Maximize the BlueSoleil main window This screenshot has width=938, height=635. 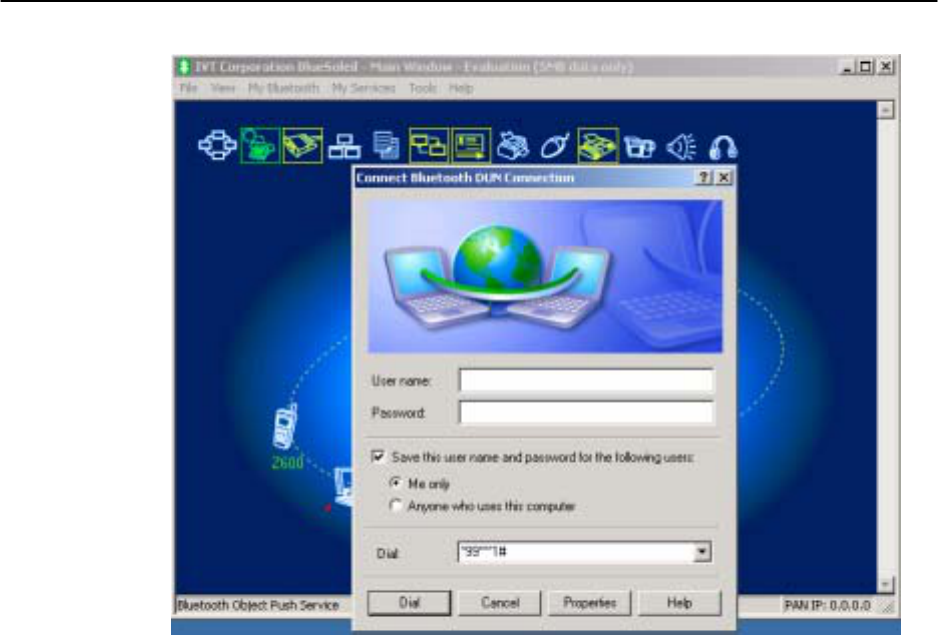tap(866, 66)
